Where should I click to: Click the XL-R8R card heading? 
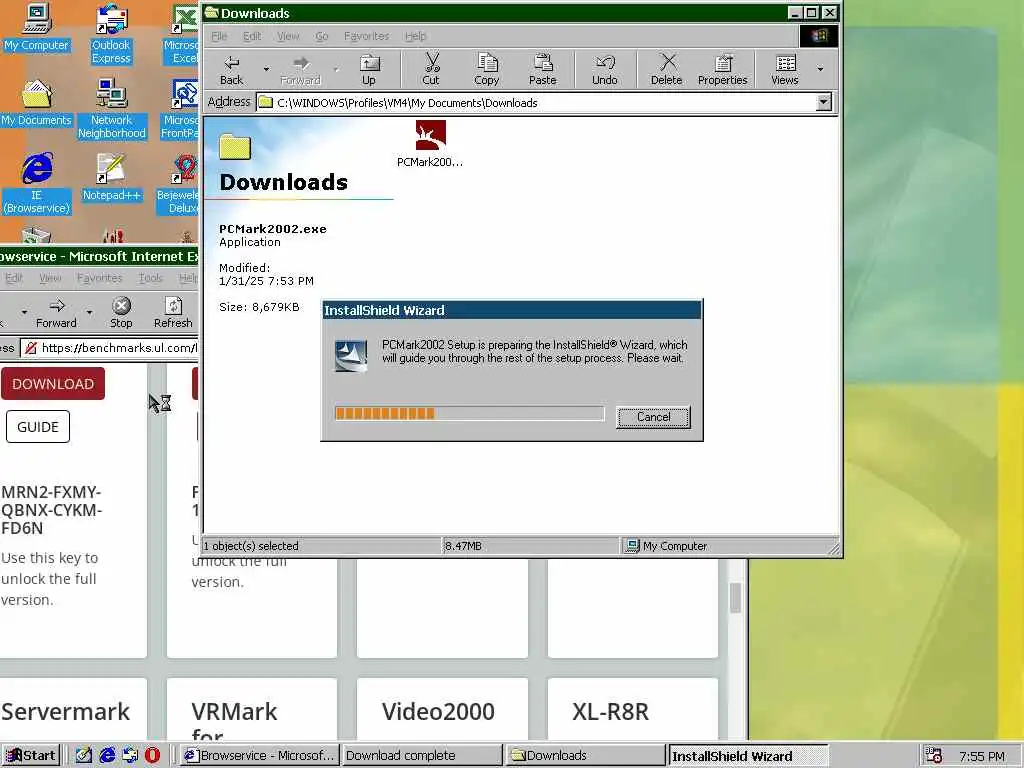[611, 711]
